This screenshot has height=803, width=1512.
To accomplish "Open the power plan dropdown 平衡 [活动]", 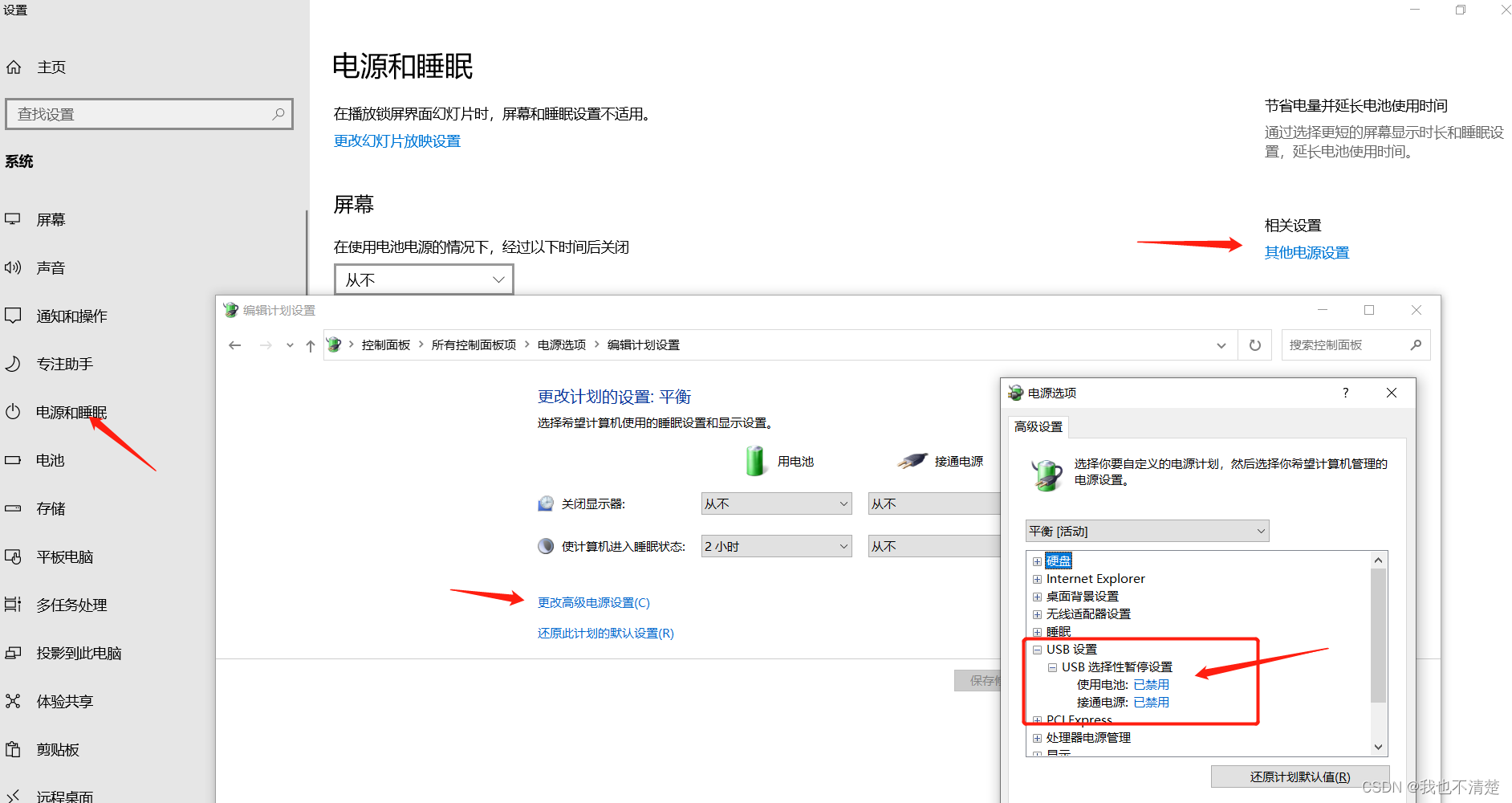I will point(1147,531).
